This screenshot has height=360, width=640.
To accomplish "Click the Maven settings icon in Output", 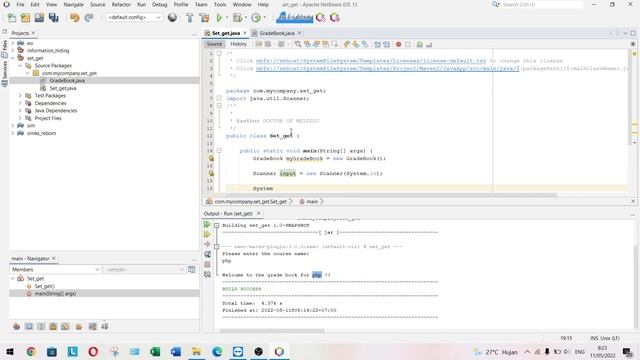I will pos(207,274).
